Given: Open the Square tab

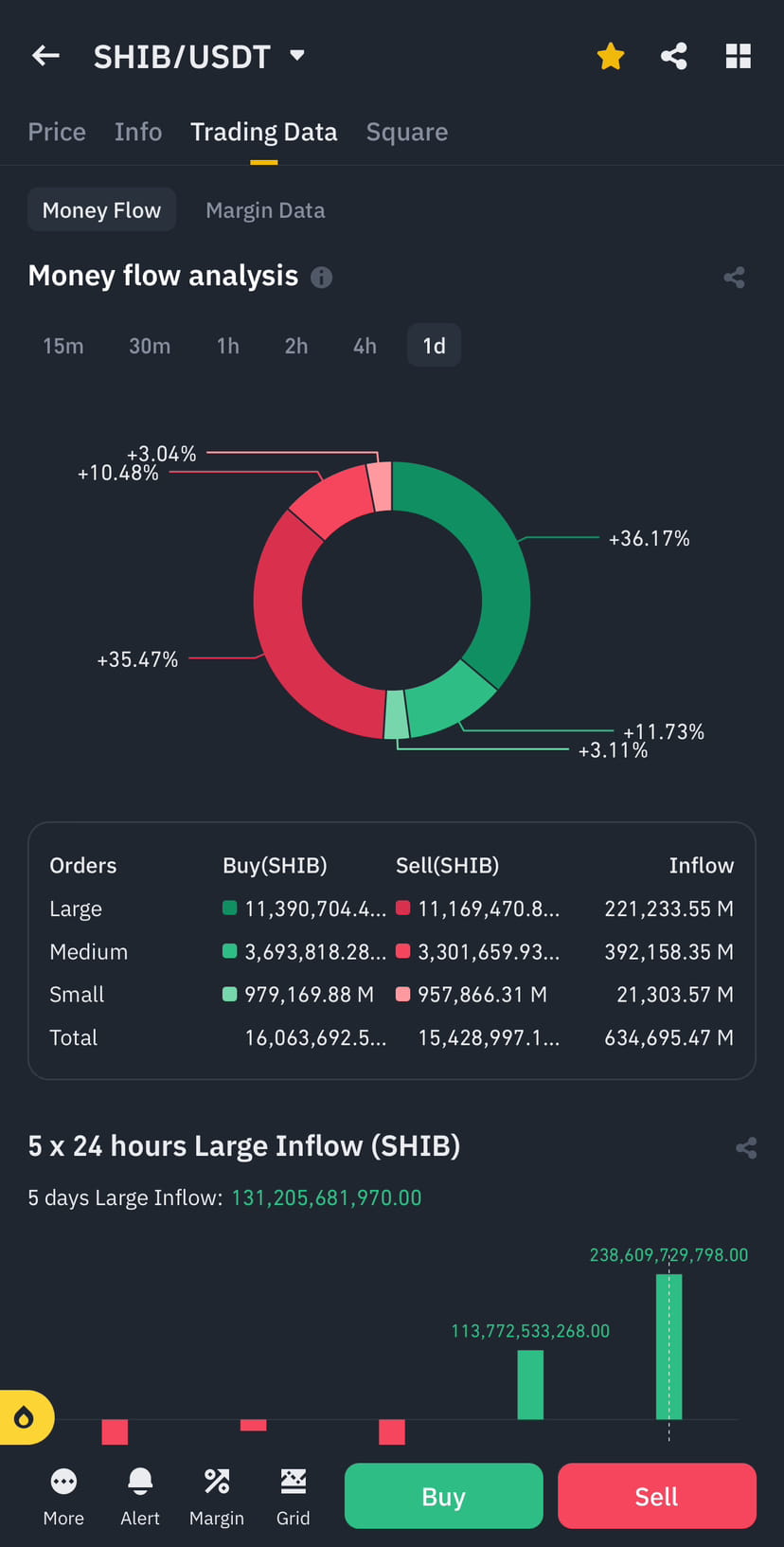Looking at the screenshot, I should click(407, 132).
